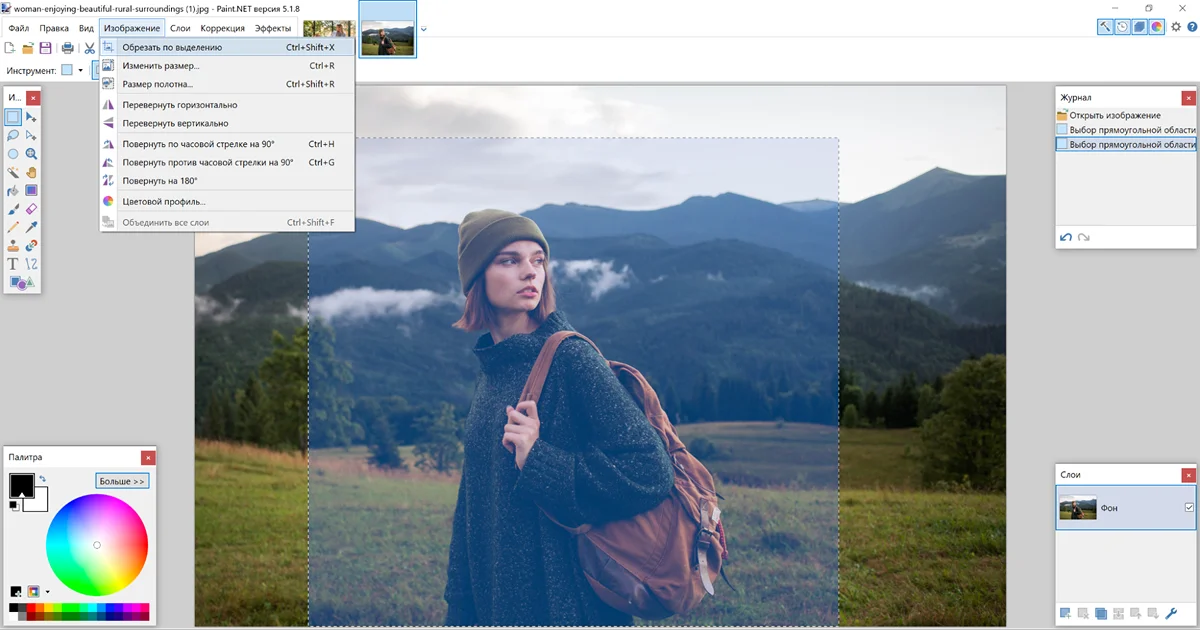Select the Eraser tool
Screen dimensions: 1200x630
click(31, 209)
